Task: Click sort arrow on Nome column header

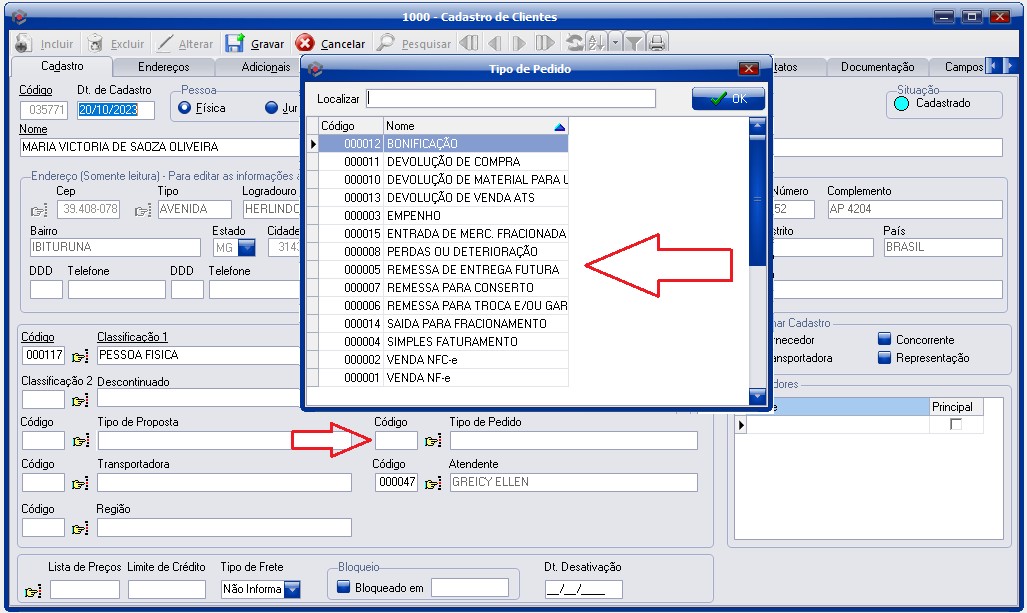Action: point(559,127)
